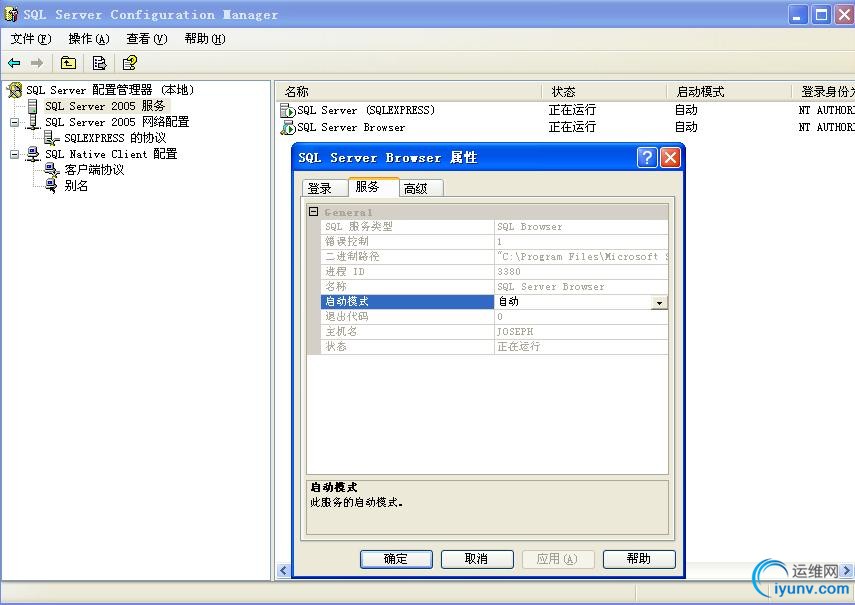The height and width of the screenshot is (605, 855).
Task: Click the 状态 property row in dialog
Action: pos(494,347)
